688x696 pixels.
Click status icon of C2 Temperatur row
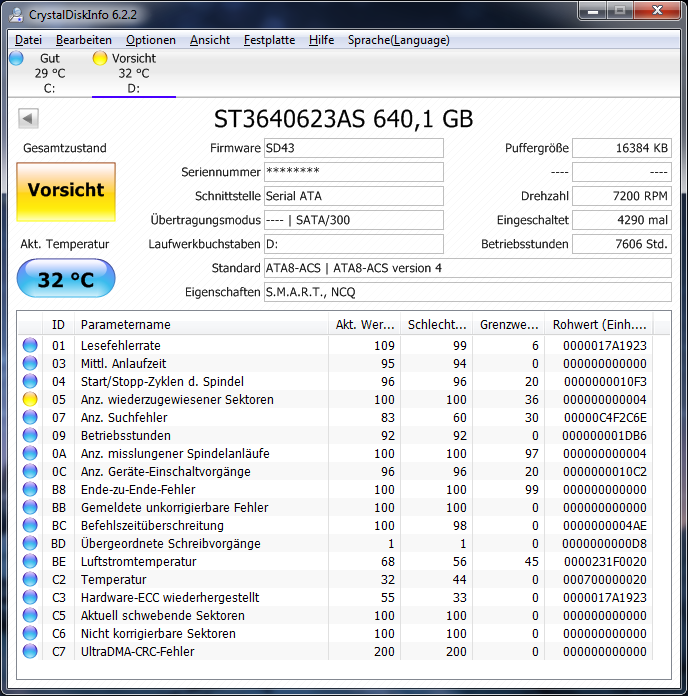tap(30, 579)
